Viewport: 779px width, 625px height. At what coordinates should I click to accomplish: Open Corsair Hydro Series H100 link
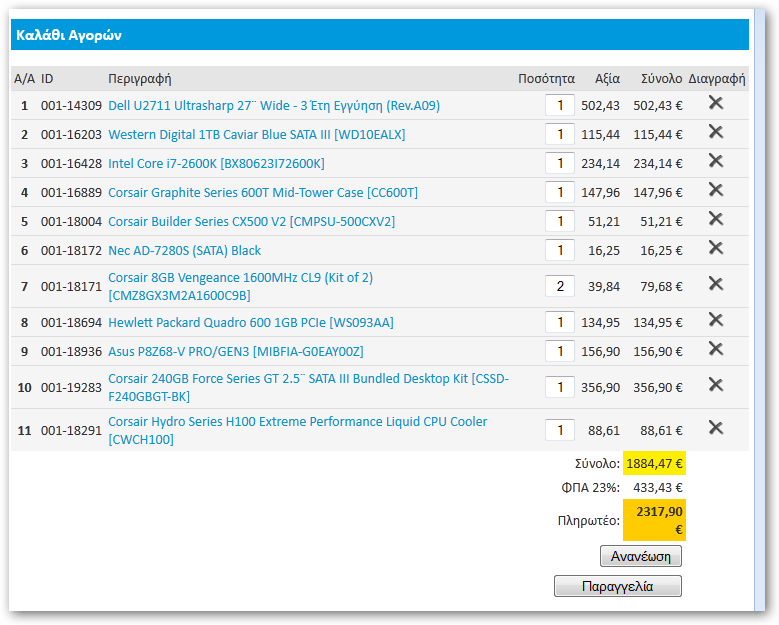298,430
